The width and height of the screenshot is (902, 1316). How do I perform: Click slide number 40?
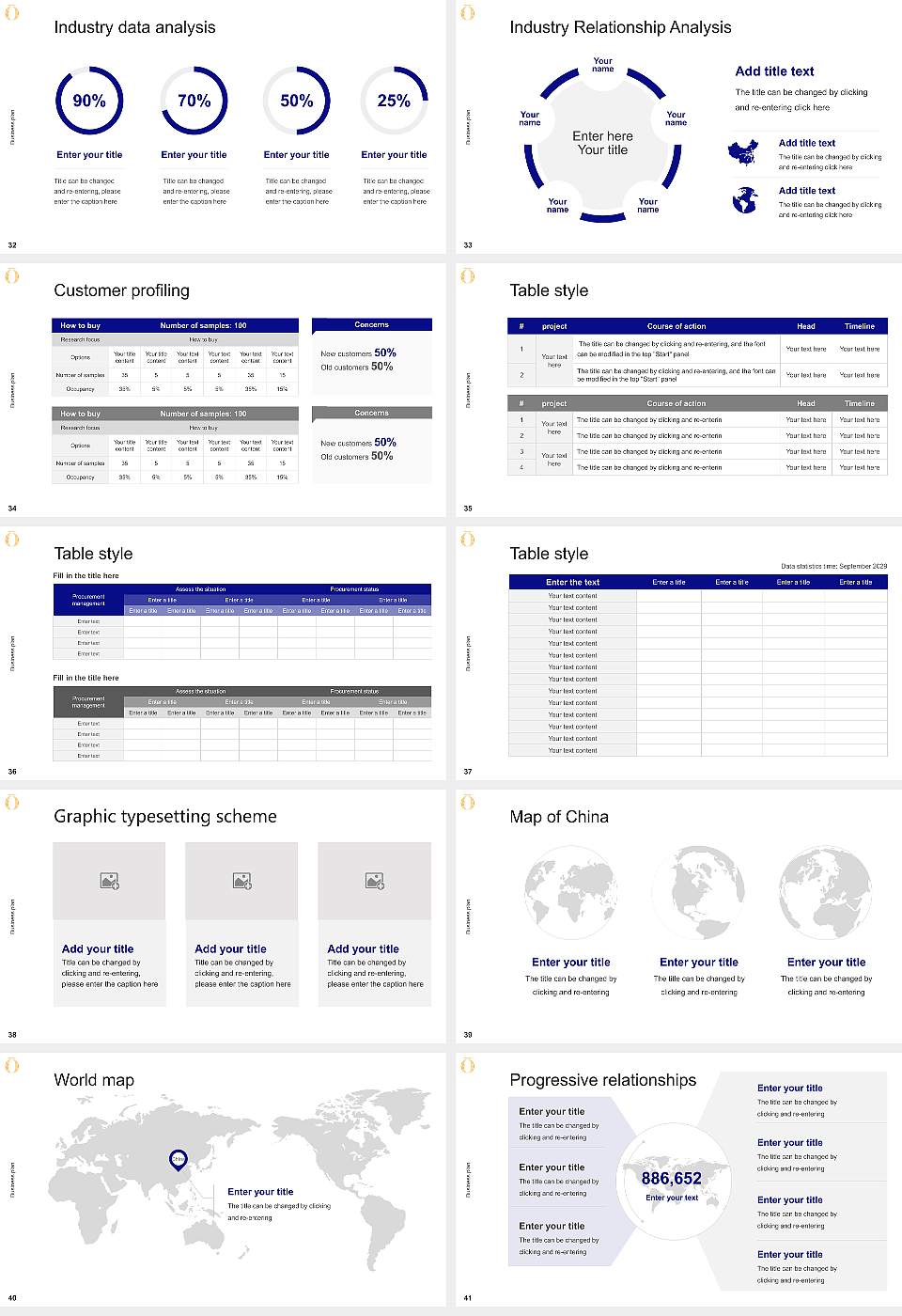point(12,1298)
